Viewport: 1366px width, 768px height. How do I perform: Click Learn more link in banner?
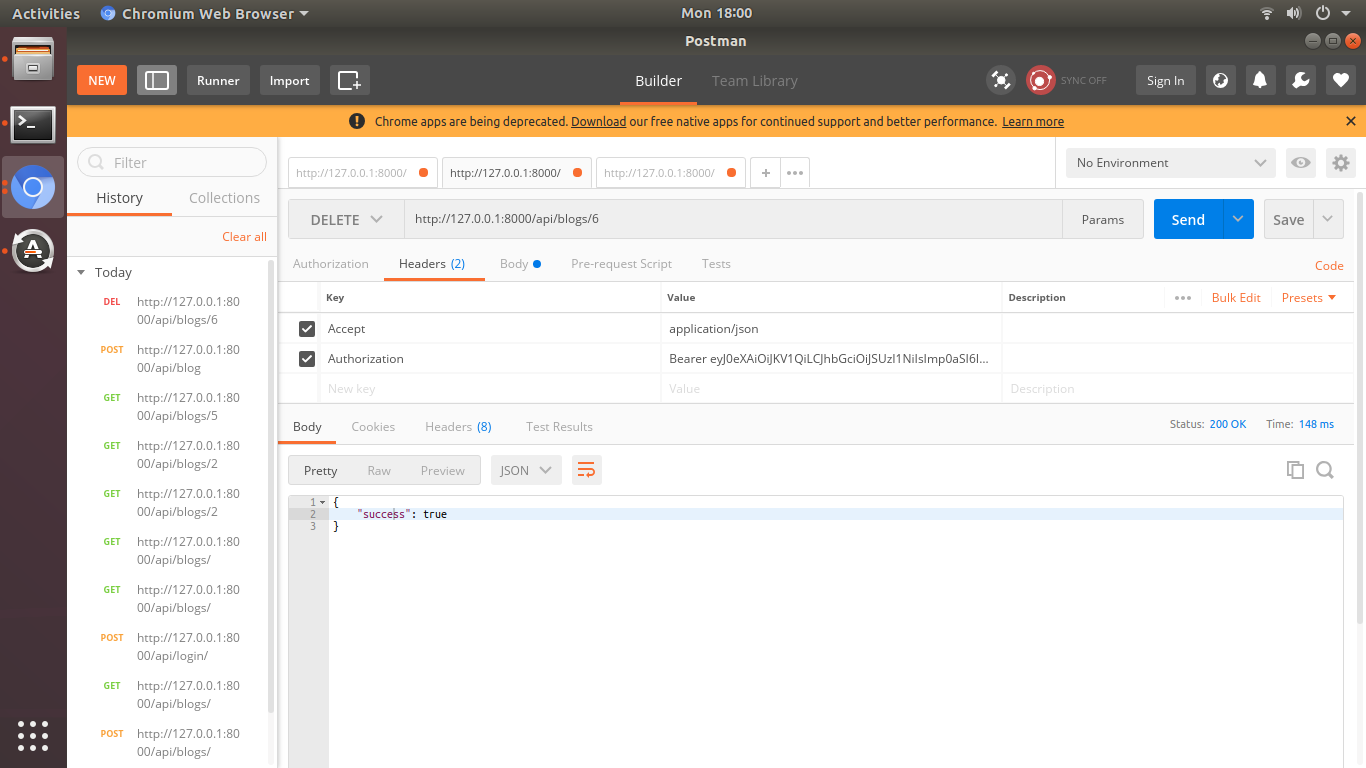(1033, 121)
